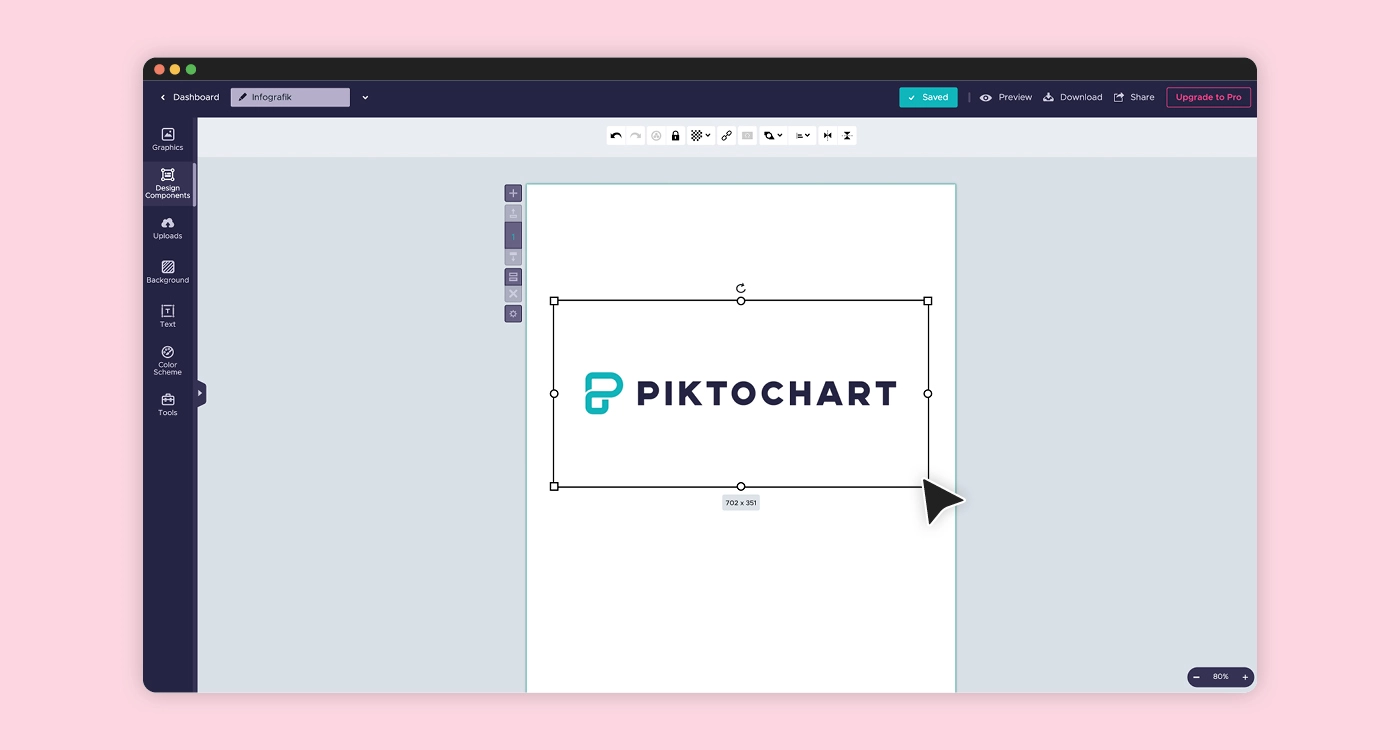Zoom out with minus button
Screen dimensions: 1400x750
[x=1196, y=677]
